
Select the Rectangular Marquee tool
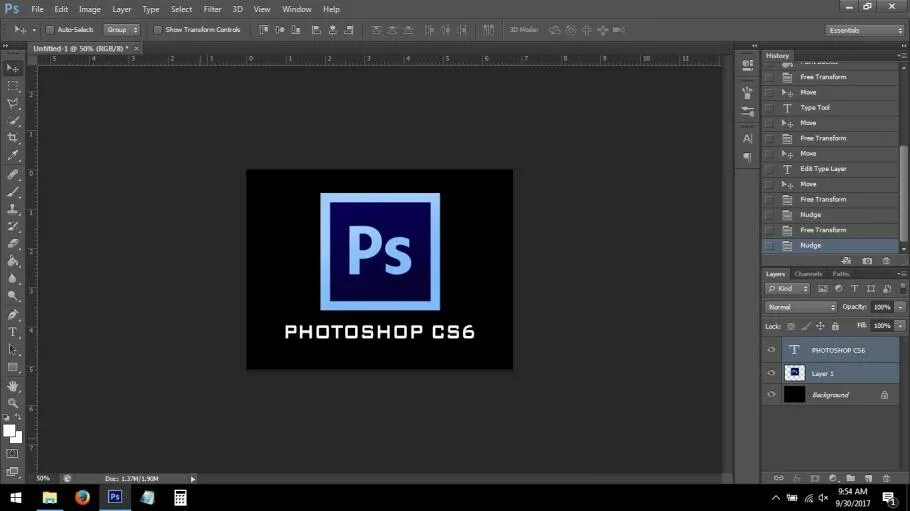coord(12,86)
